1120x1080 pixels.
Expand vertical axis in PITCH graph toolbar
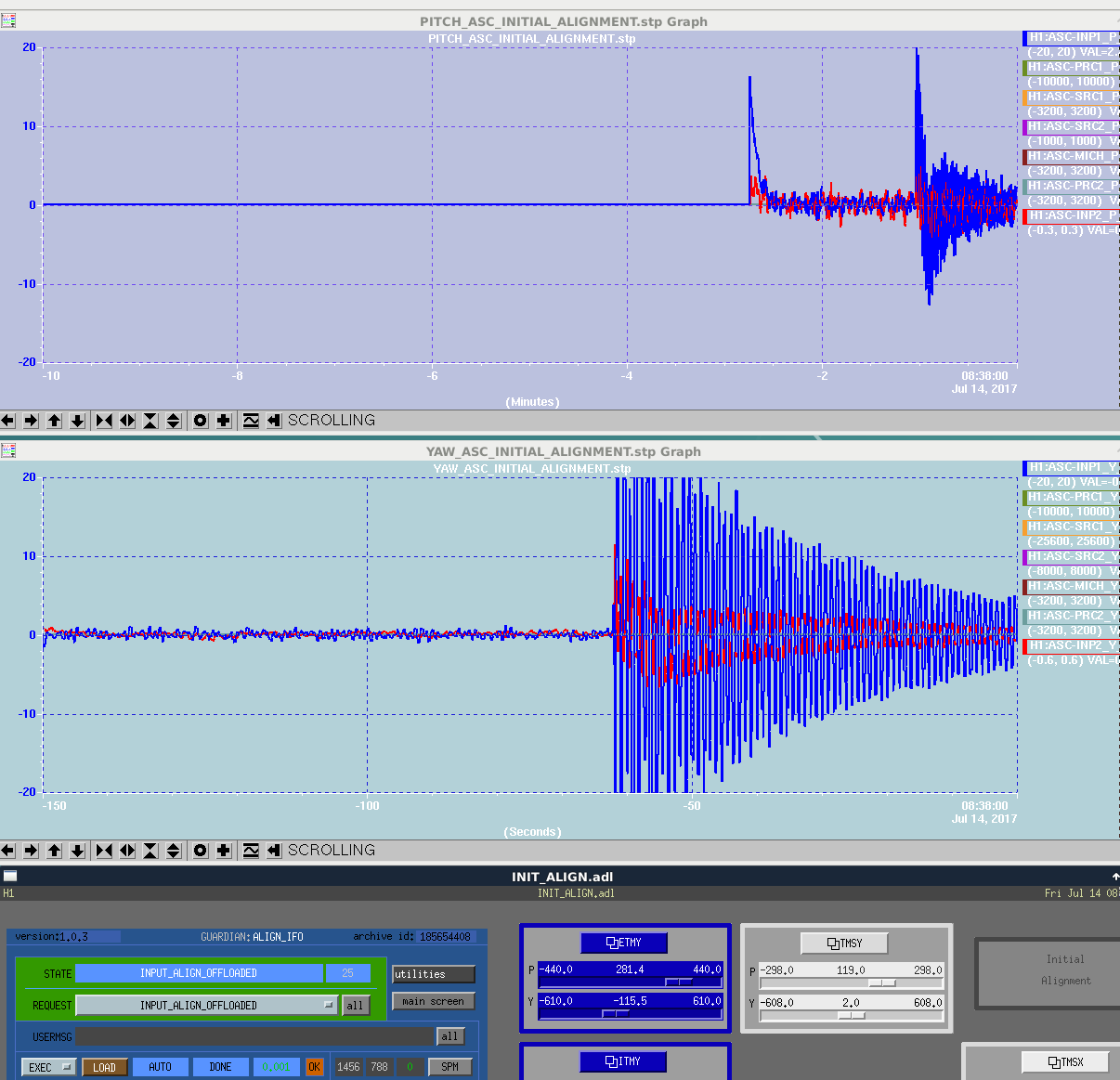pyautogui.click(x=174, y=421)
